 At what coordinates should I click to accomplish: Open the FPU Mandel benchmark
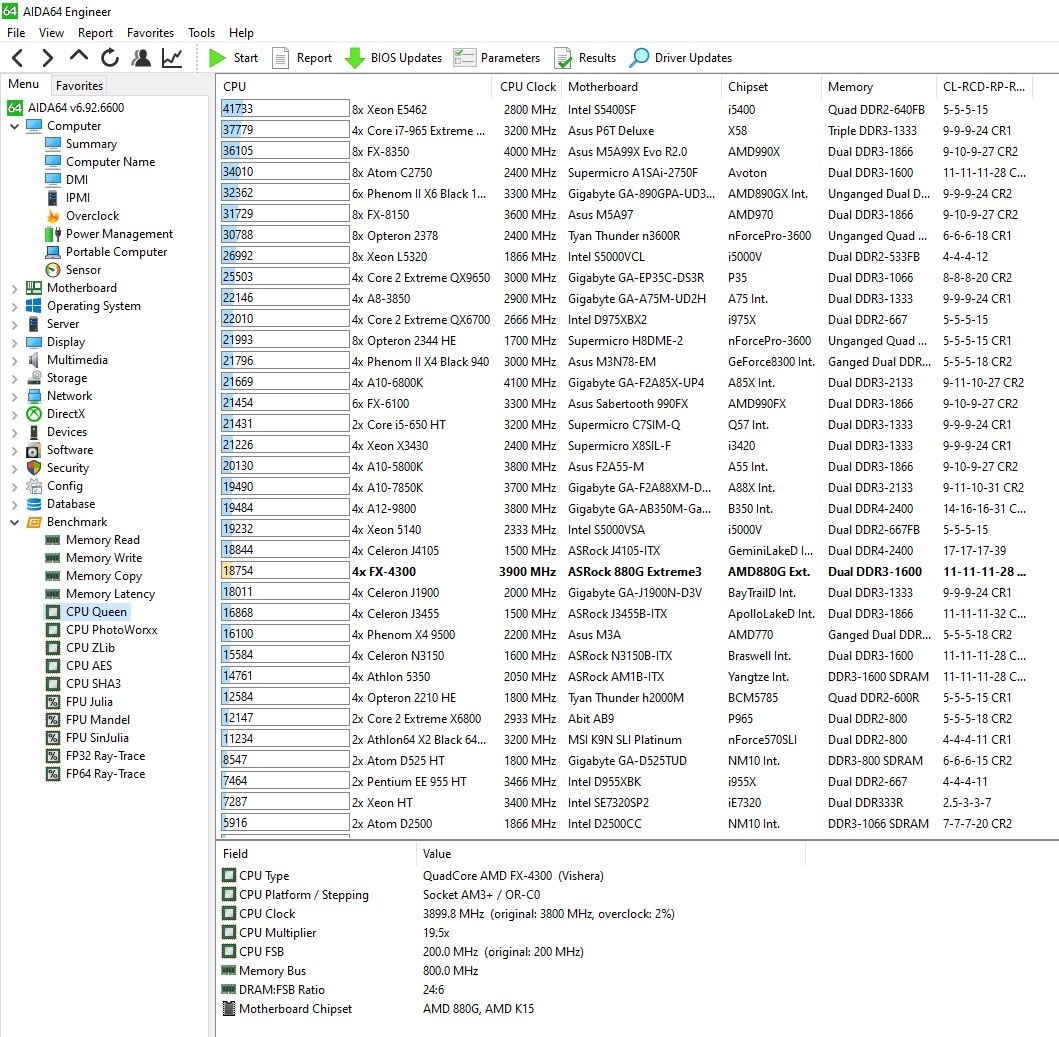(x=98, y=720)
